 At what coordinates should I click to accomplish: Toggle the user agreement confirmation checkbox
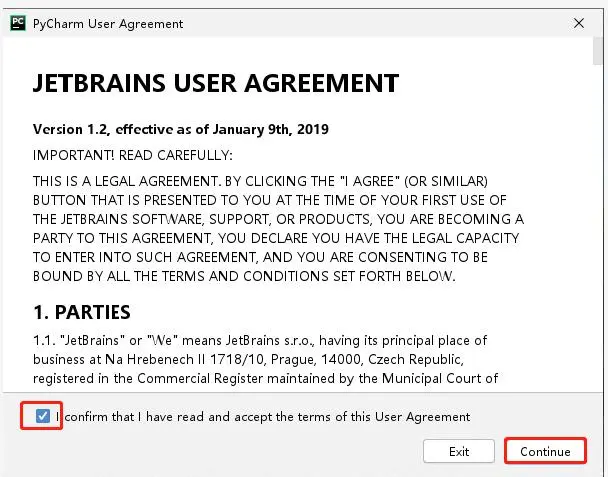click(x=42, y=416)
